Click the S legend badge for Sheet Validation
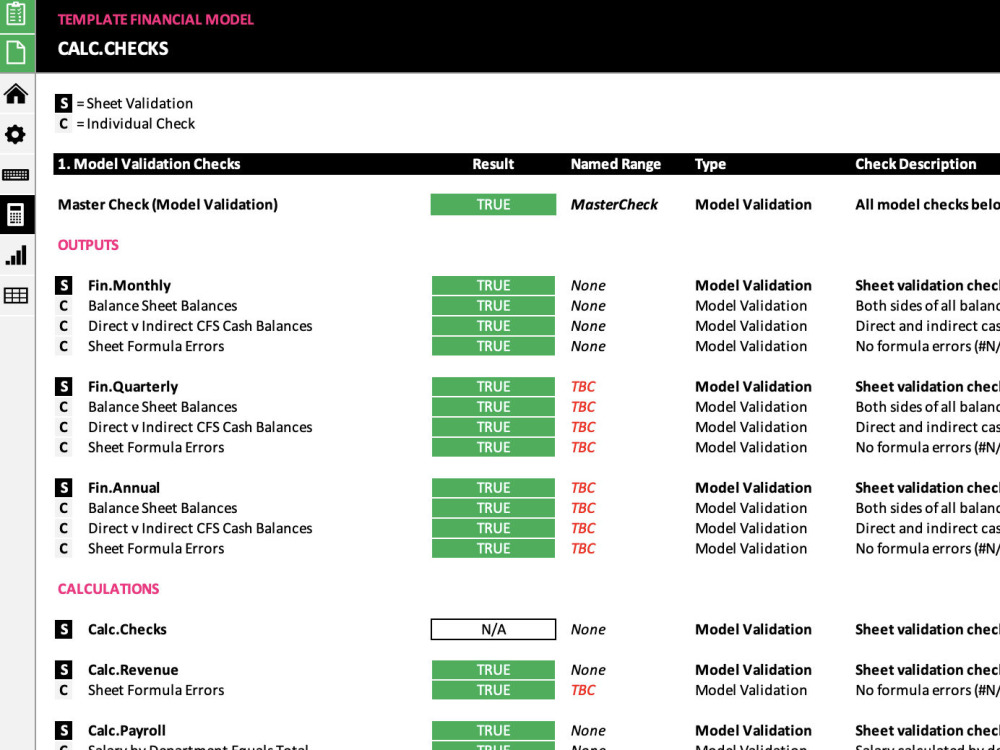The image size is (1000, 750). pyautogui.click(x=63, y=103)
